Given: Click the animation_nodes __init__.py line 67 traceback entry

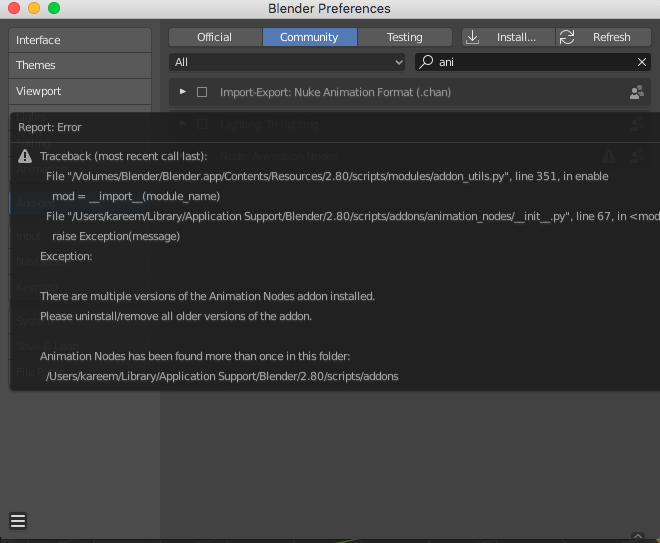Looking at the screenshot, I should (x=353, y=216).
